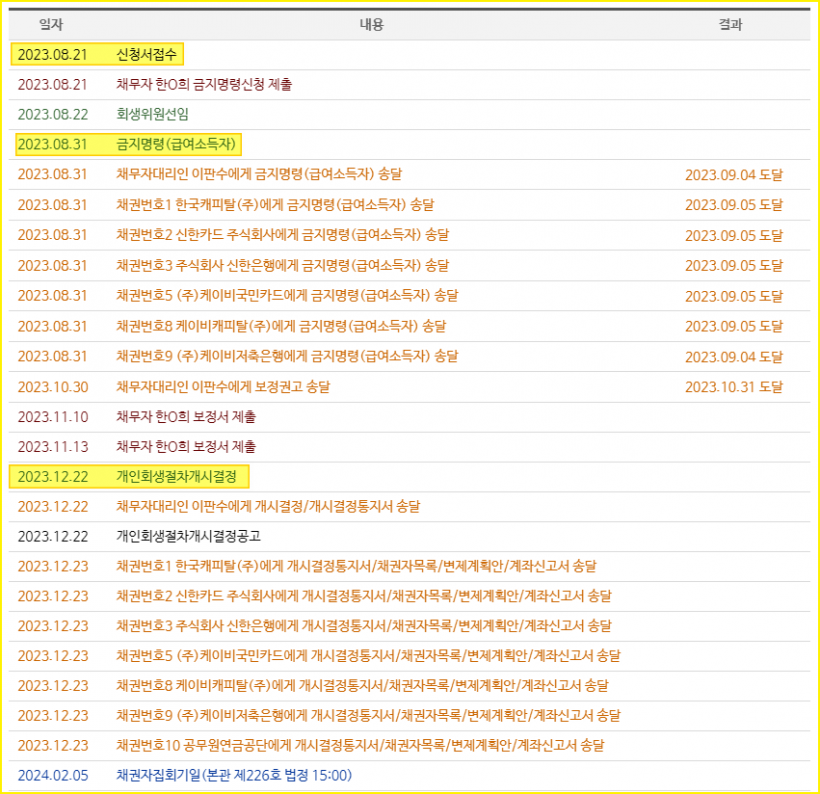Click the 내용 column header

(x=371, y=25)
